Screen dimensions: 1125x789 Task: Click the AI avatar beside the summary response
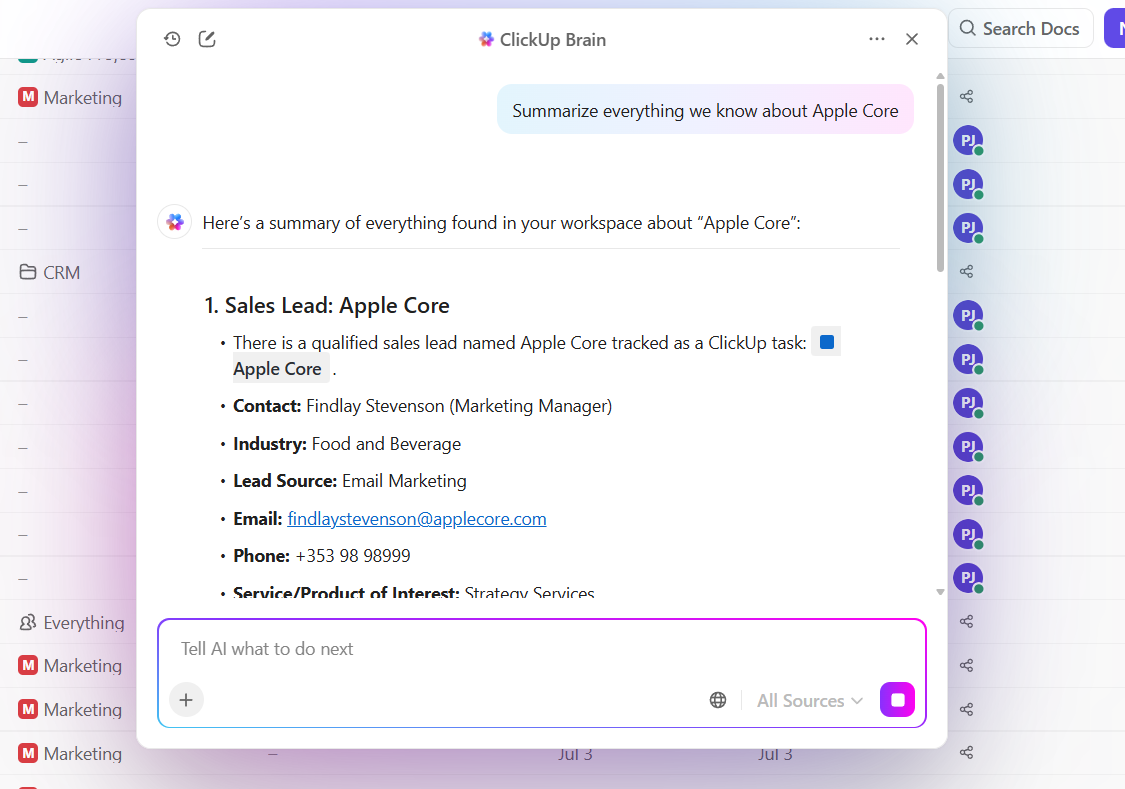pos(174,222)
